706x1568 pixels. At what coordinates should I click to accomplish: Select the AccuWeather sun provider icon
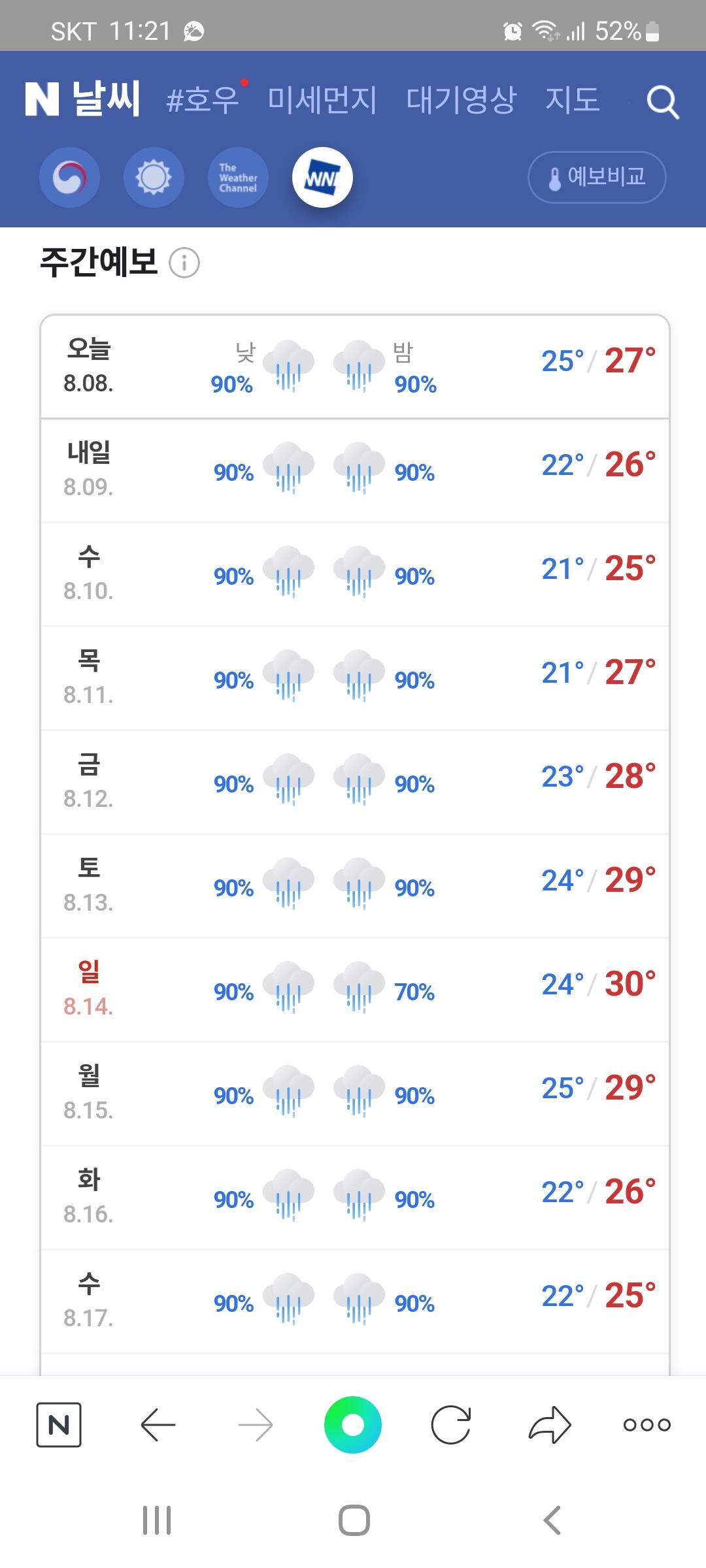click(154, 178)
